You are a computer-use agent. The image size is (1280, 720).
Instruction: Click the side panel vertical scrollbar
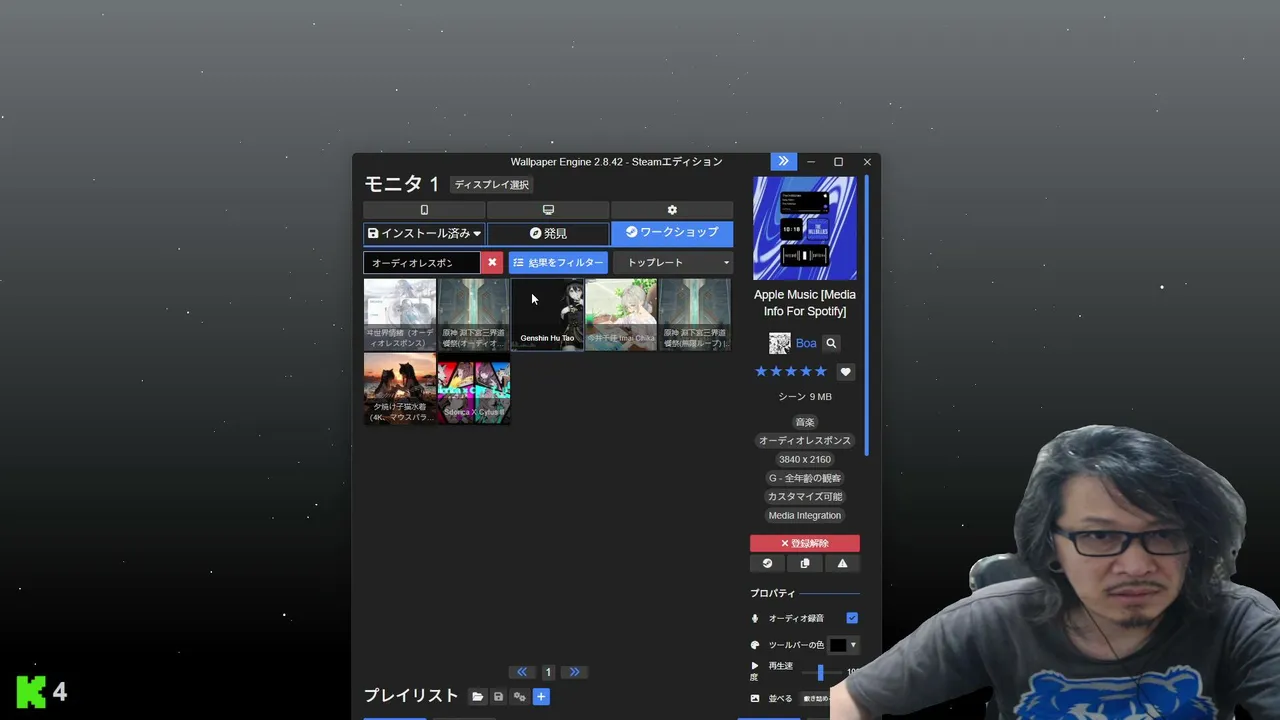tap(866, 315)
